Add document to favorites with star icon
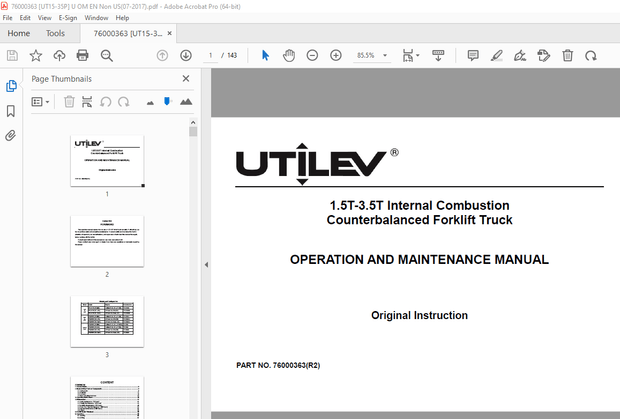Screen dimensions: 620x419 click(x=36, y=56)
